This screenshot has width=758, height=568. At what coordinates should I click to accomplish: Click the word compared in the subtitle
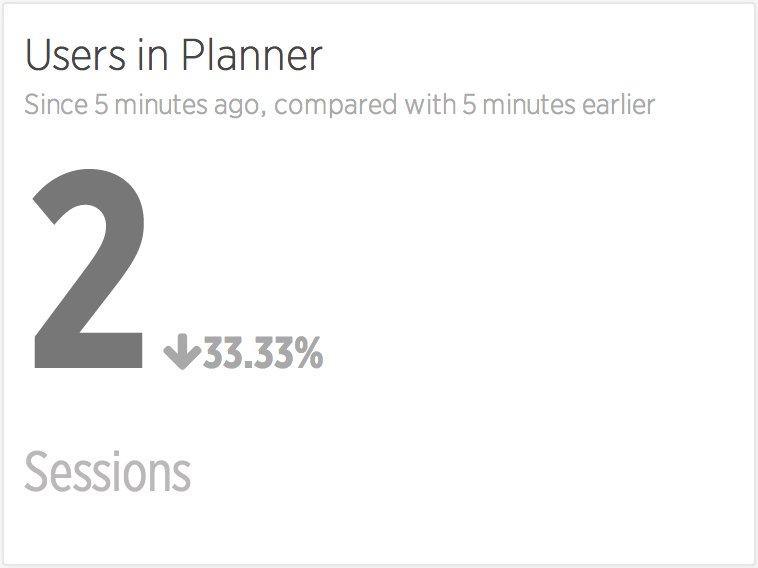pyautogui.click(x=335, y=106)
